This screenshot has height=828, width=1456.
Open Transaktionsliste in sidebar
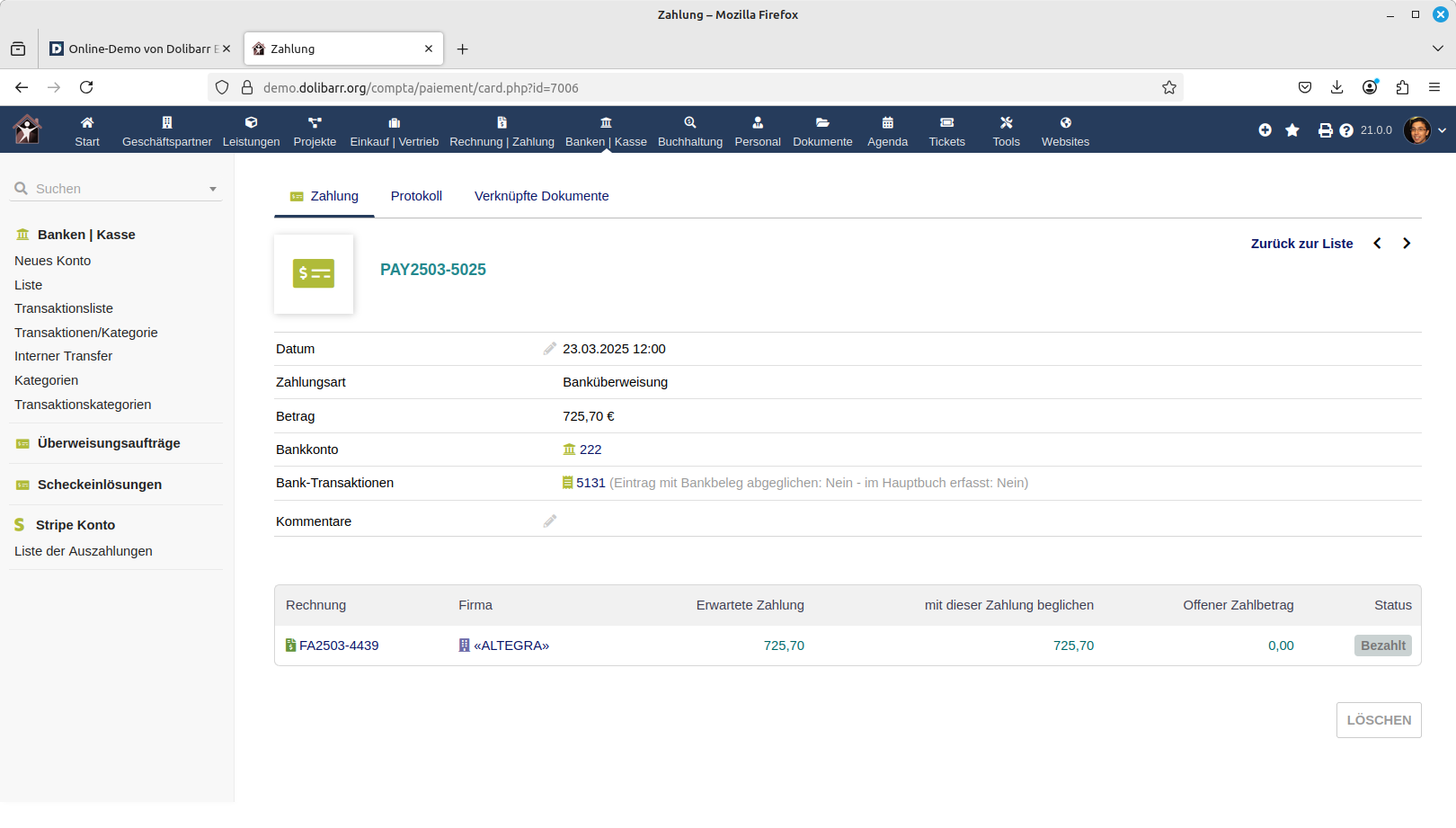[x=64, y=308]
